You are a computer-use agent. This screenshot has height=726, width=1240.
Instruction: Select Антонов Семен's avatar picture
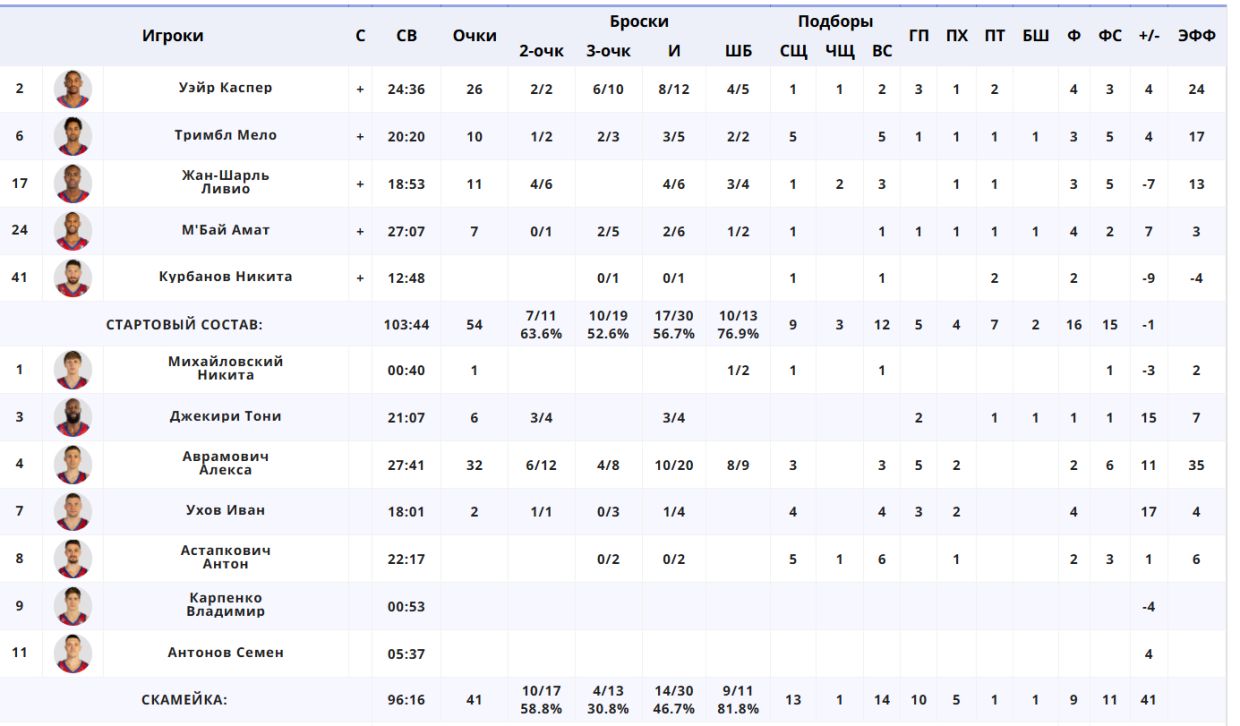point(72,653)
